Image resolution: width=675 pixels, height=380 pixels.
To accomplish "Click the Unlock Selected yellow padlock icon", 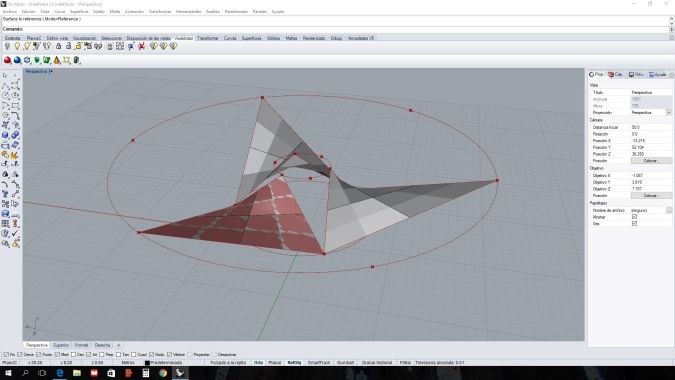I will click(x=78, y=46).
